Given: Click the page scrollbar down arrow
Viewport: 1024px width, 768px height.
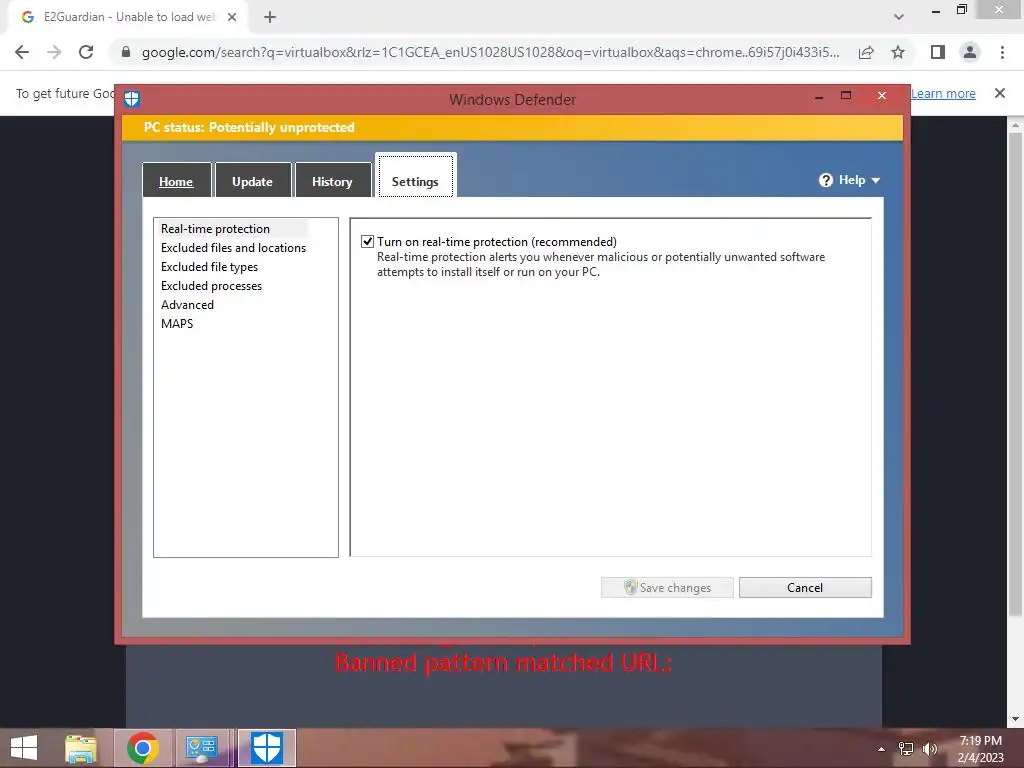Looking at the screenshot, I should tap(1015, 719).
